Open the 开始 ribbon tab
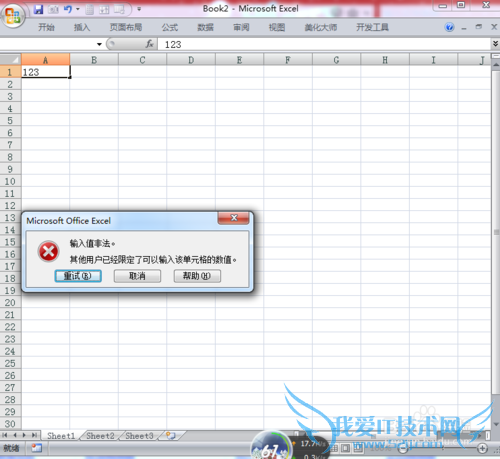Image resolution: width=500 pixels, height=459 pixels. tap(46, 27)
